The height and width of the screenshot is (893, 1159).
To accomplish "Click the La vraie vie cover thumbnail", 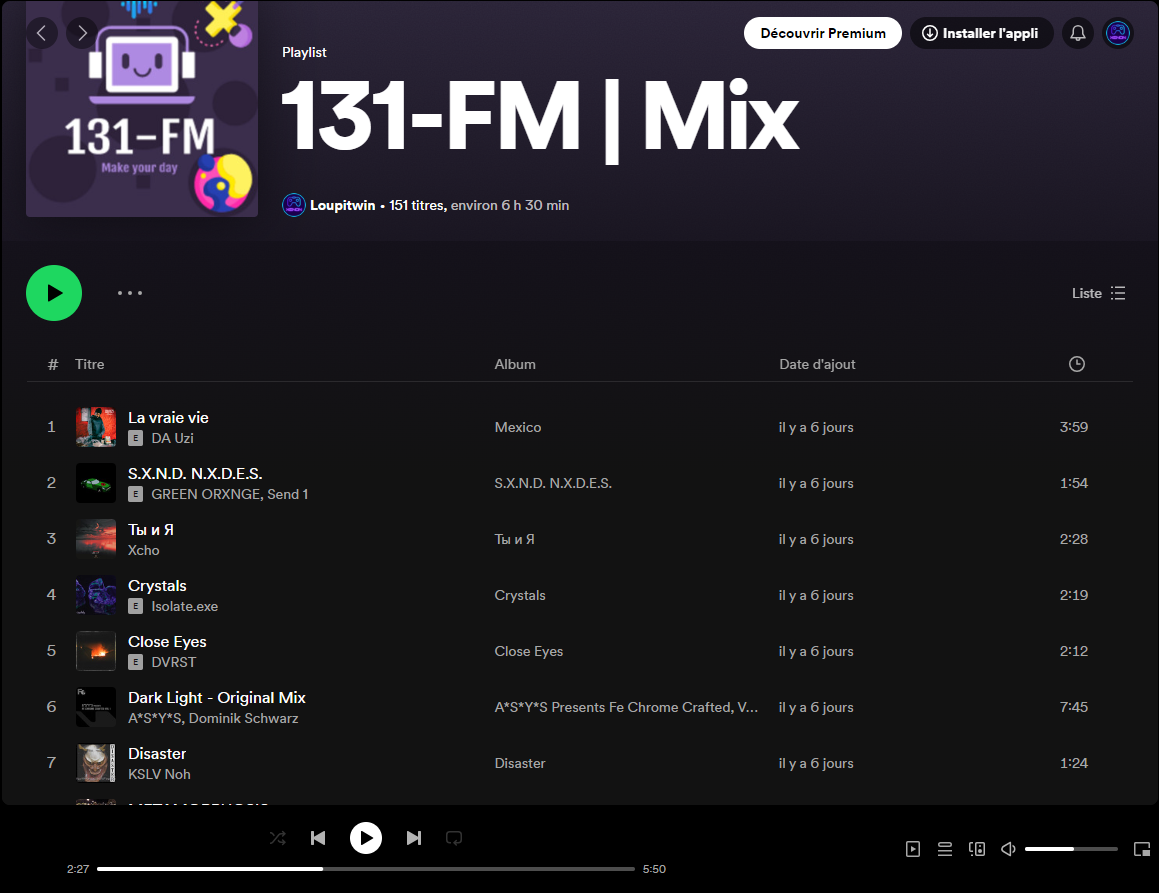I will (96, 427).
